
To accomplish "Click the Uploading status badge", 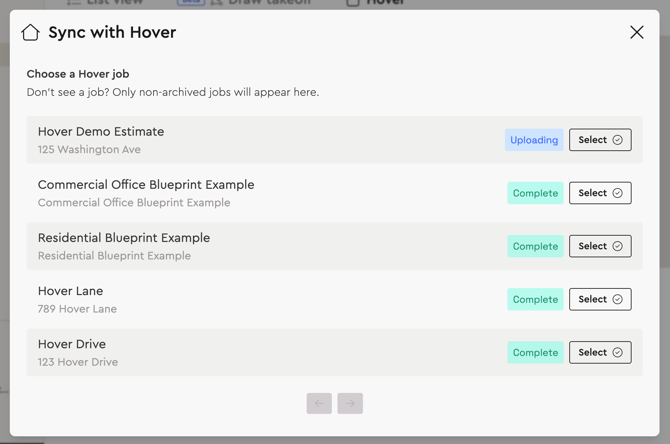I will [x=534, y=140].
